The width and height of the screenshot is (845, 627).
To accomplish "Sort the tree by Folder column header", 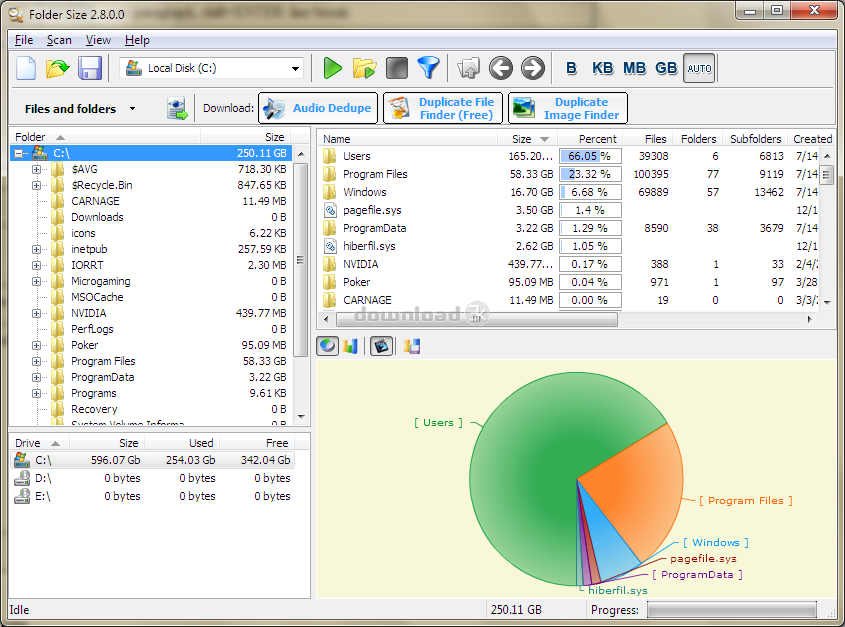I will click(105, 137).
